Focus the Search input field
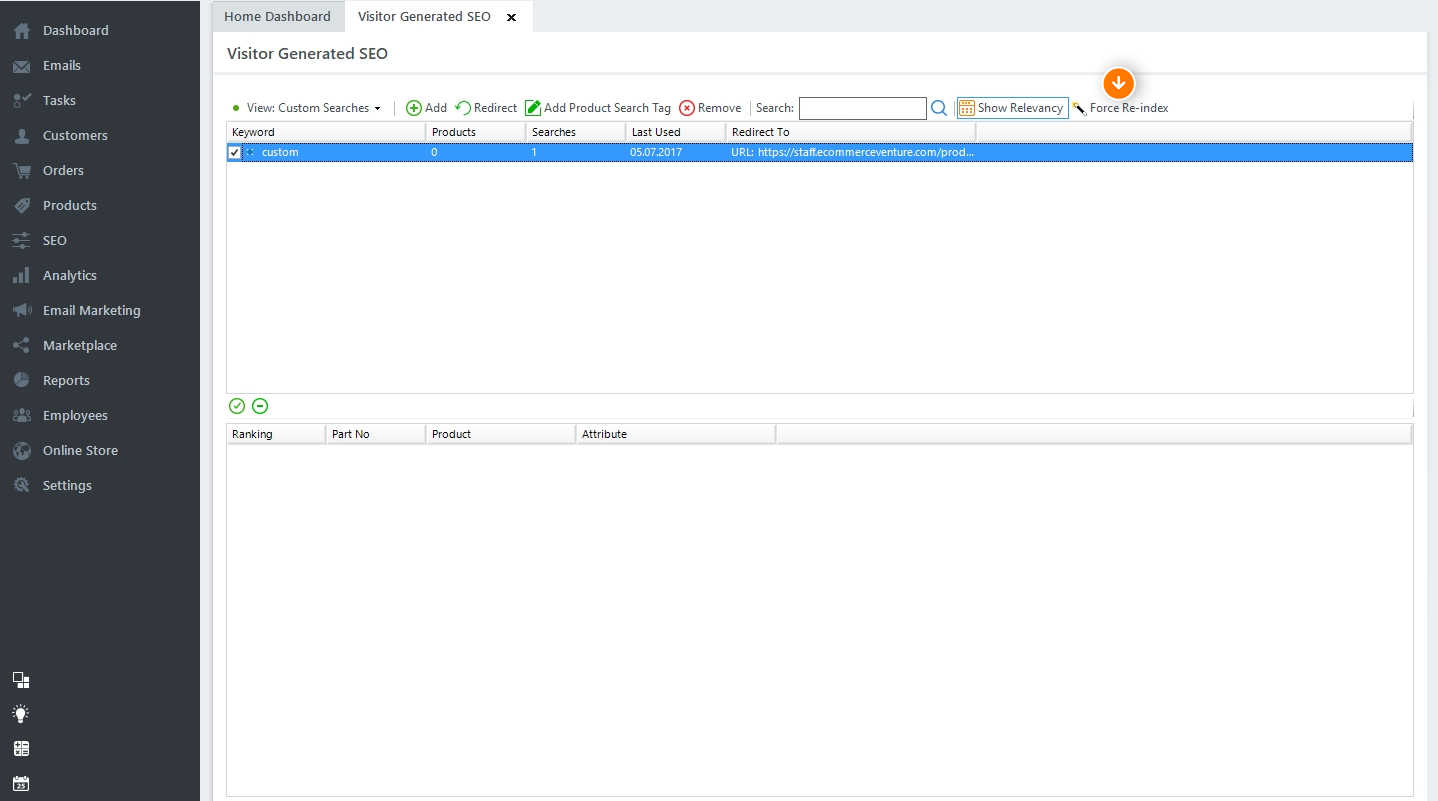The width and height of the screenshot is (1438, 801). tap(863, 108)
